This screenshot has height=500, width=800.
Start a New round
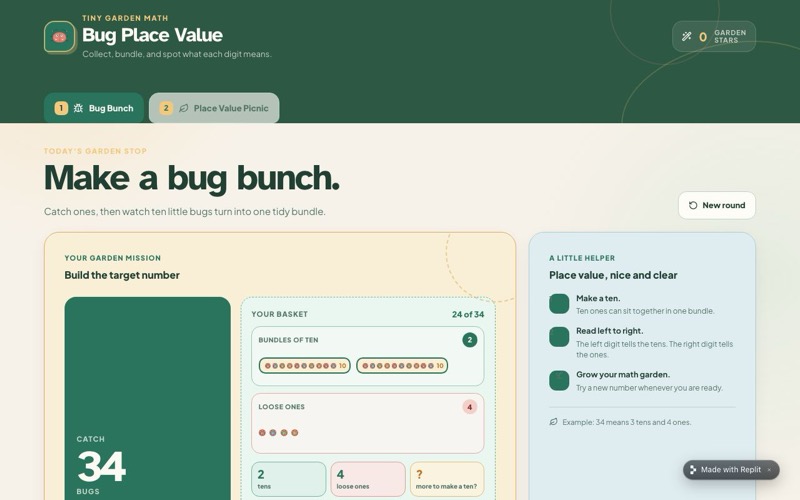coord(717,205)
